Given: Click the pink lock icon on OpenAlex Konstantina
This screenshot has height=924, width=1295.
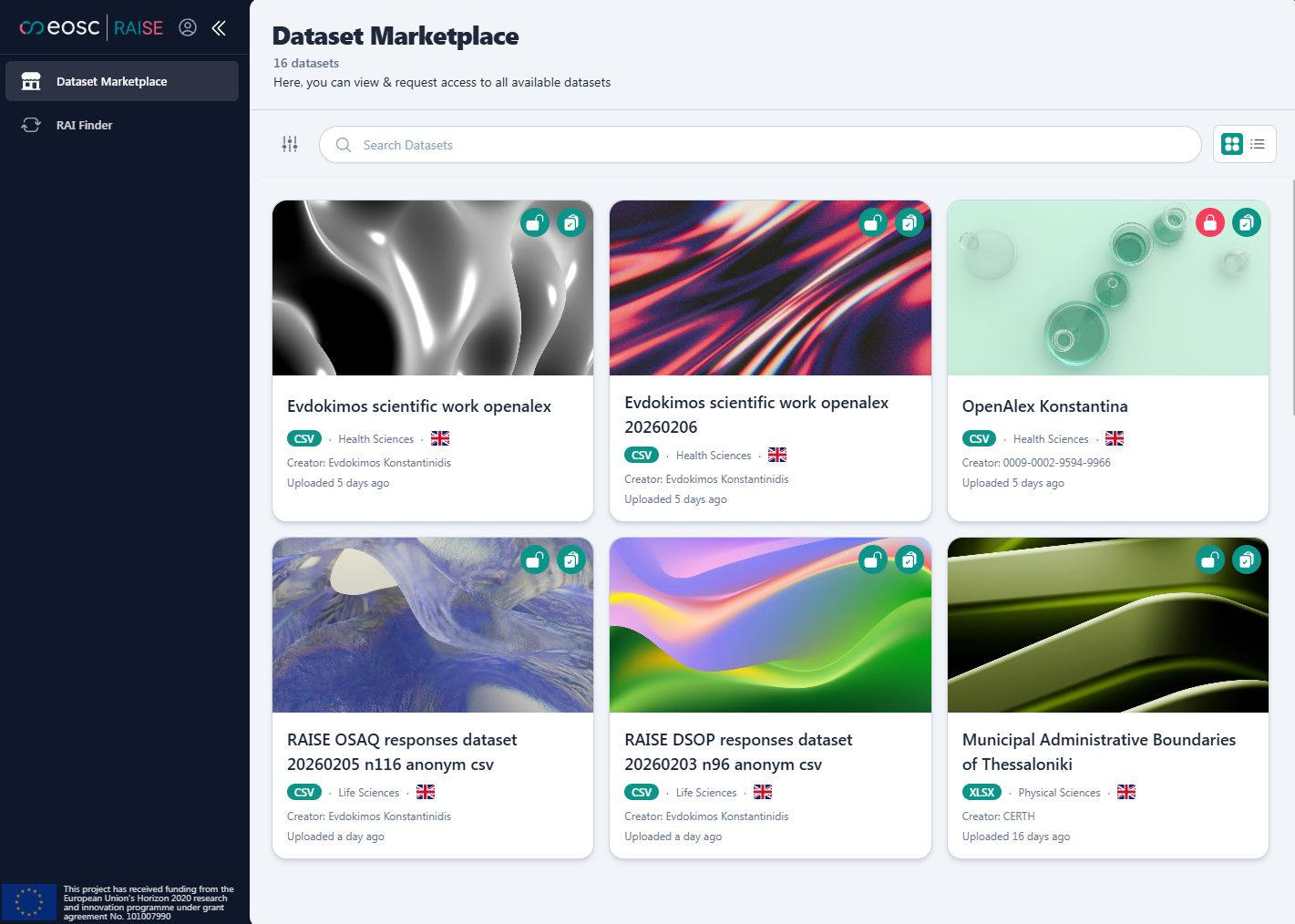Looking at the screenshot, I should 1209,221.
